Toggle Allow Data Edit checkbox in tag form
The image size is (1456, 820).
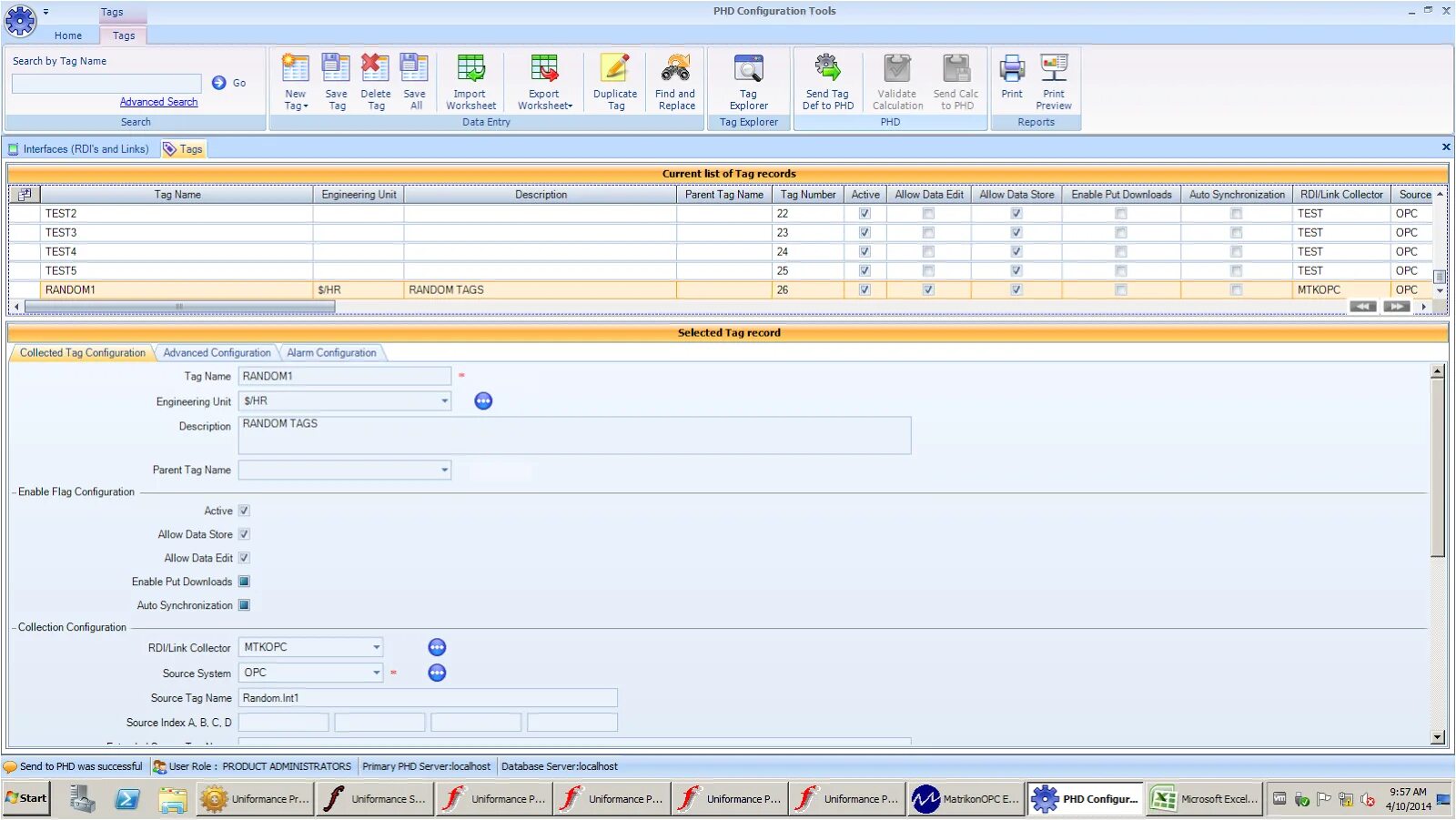tap(244, 558)
